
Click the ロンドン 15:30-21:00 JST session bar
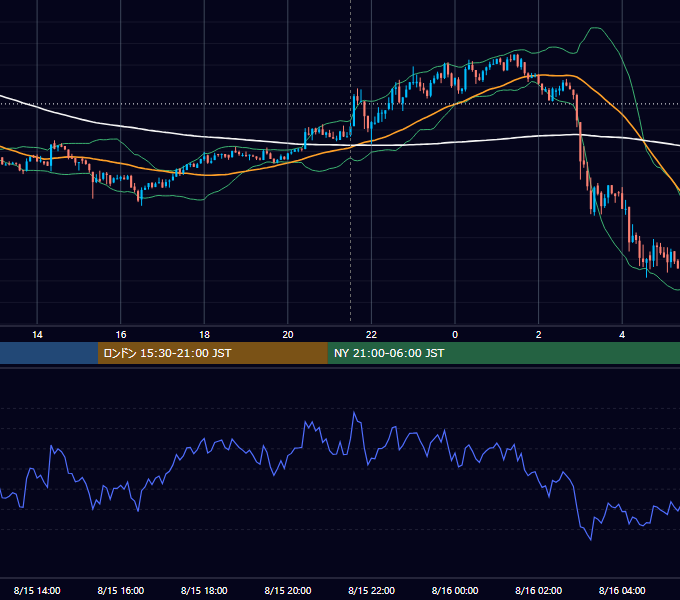coord(212,353)
